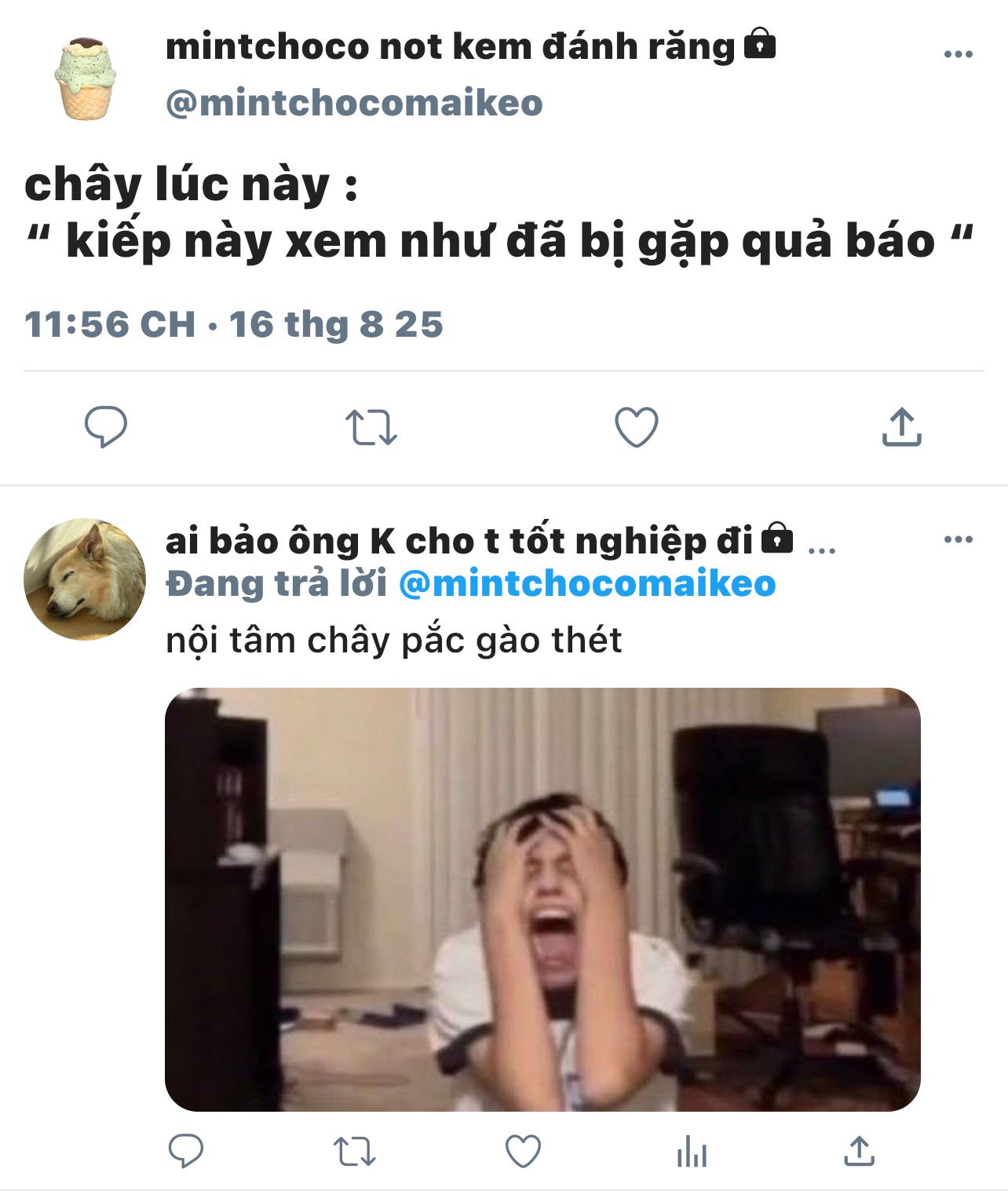Tap the timestamp 11:56 CH 16 thg 8 25

[234, 324]
